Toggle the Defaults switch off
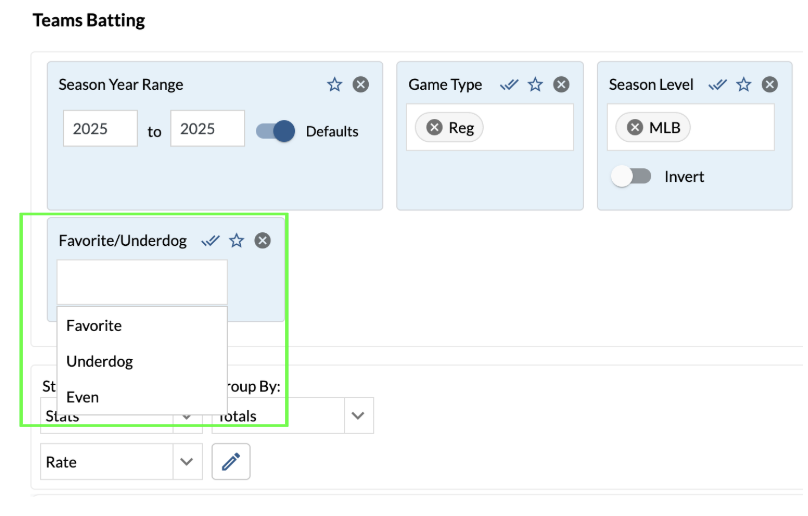Viewport: 808px width, 516px height. [276, 131]
